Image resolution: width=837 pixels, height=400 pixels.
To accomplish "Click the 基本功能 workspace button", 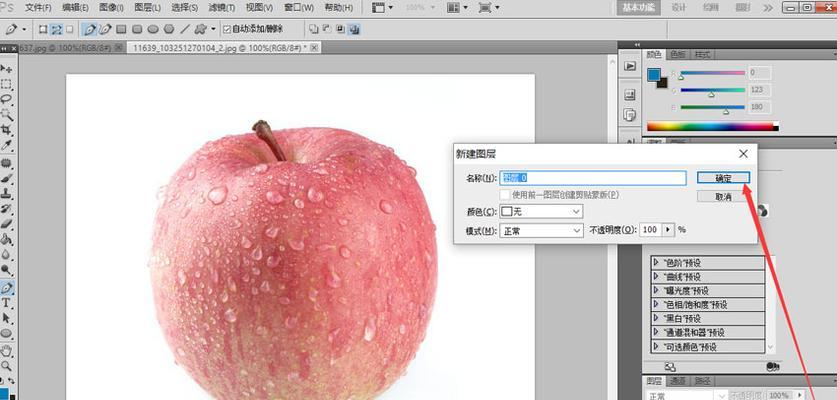I will pos(638,7).
